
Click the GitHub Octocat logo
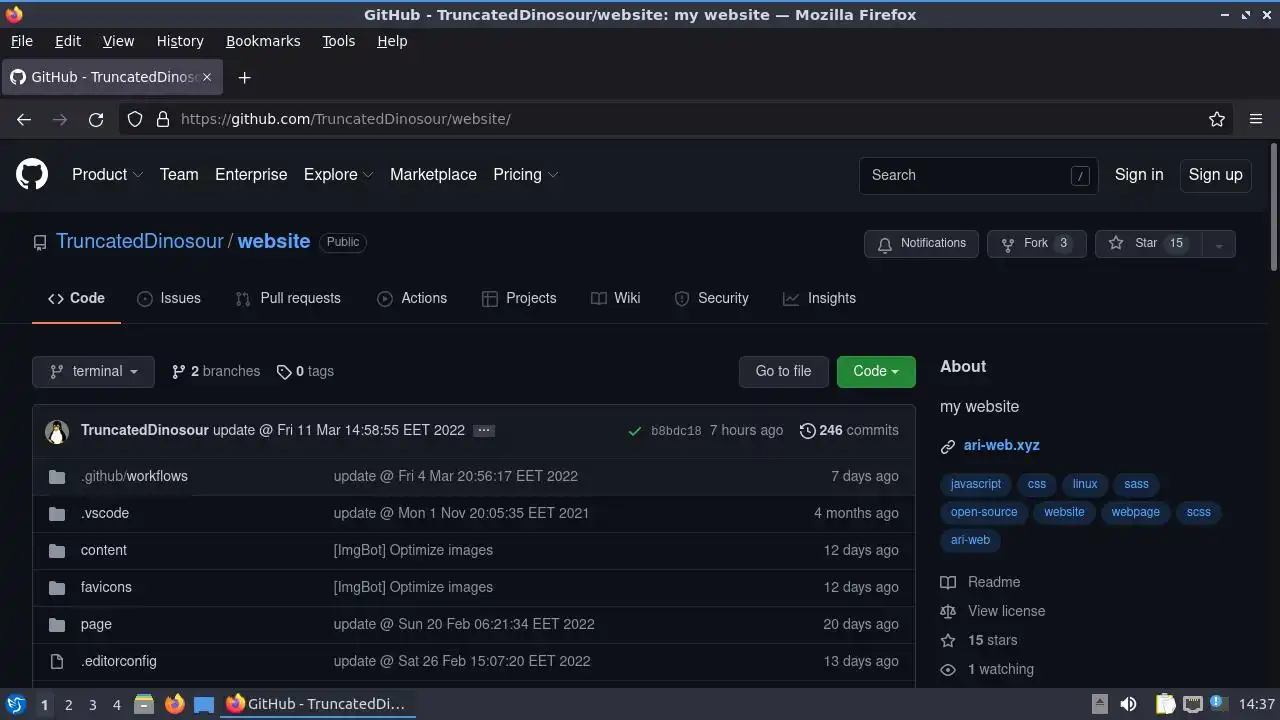point(32,174)
